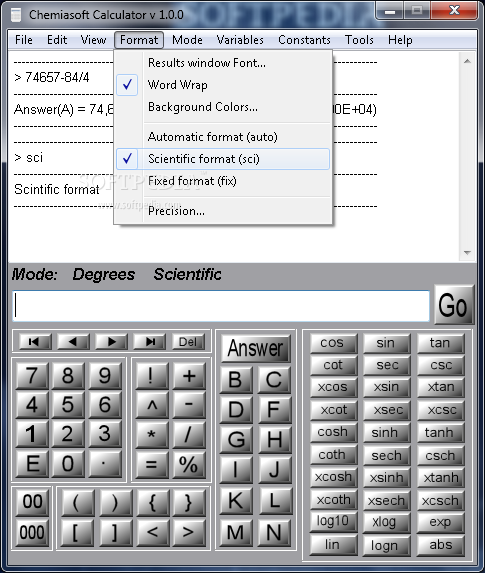
Task: Toggle Word Wrap in Format menu
Action: pos(223,85)
